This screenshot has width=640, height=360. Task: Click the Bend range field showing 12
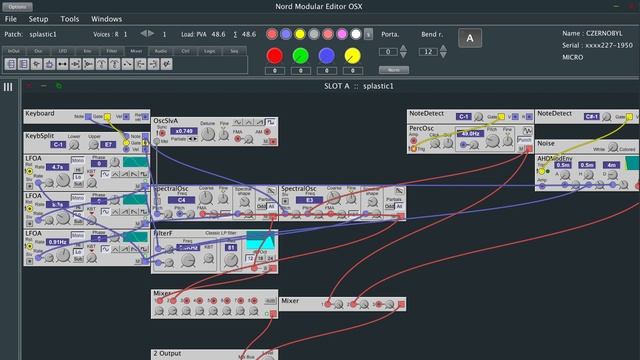click(428, 52)
